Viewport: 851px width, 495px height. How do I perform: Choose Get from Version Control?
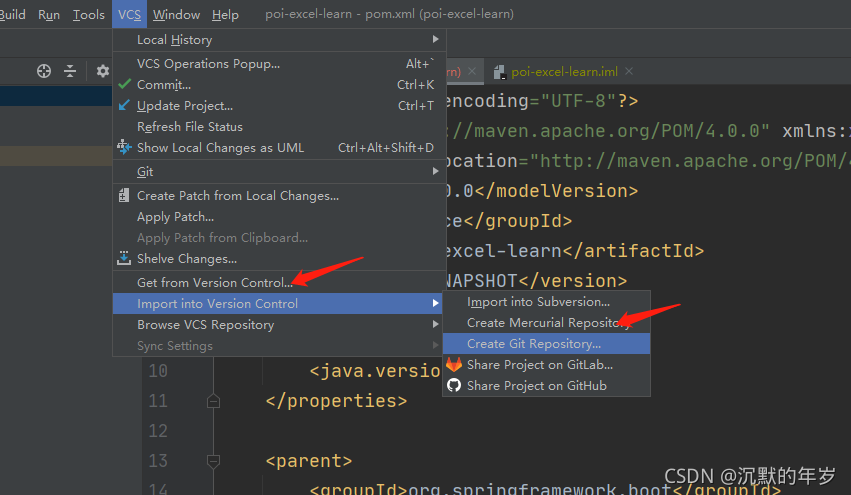coord(280,282)
